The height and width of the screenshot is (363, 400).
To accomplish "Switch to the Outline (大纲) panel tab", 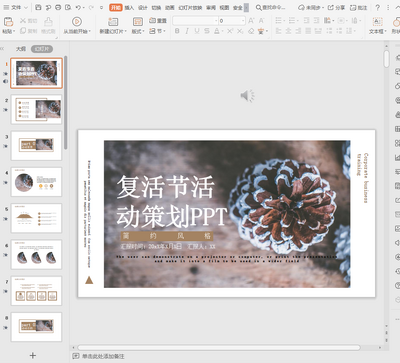I will (x=21, y=49).
